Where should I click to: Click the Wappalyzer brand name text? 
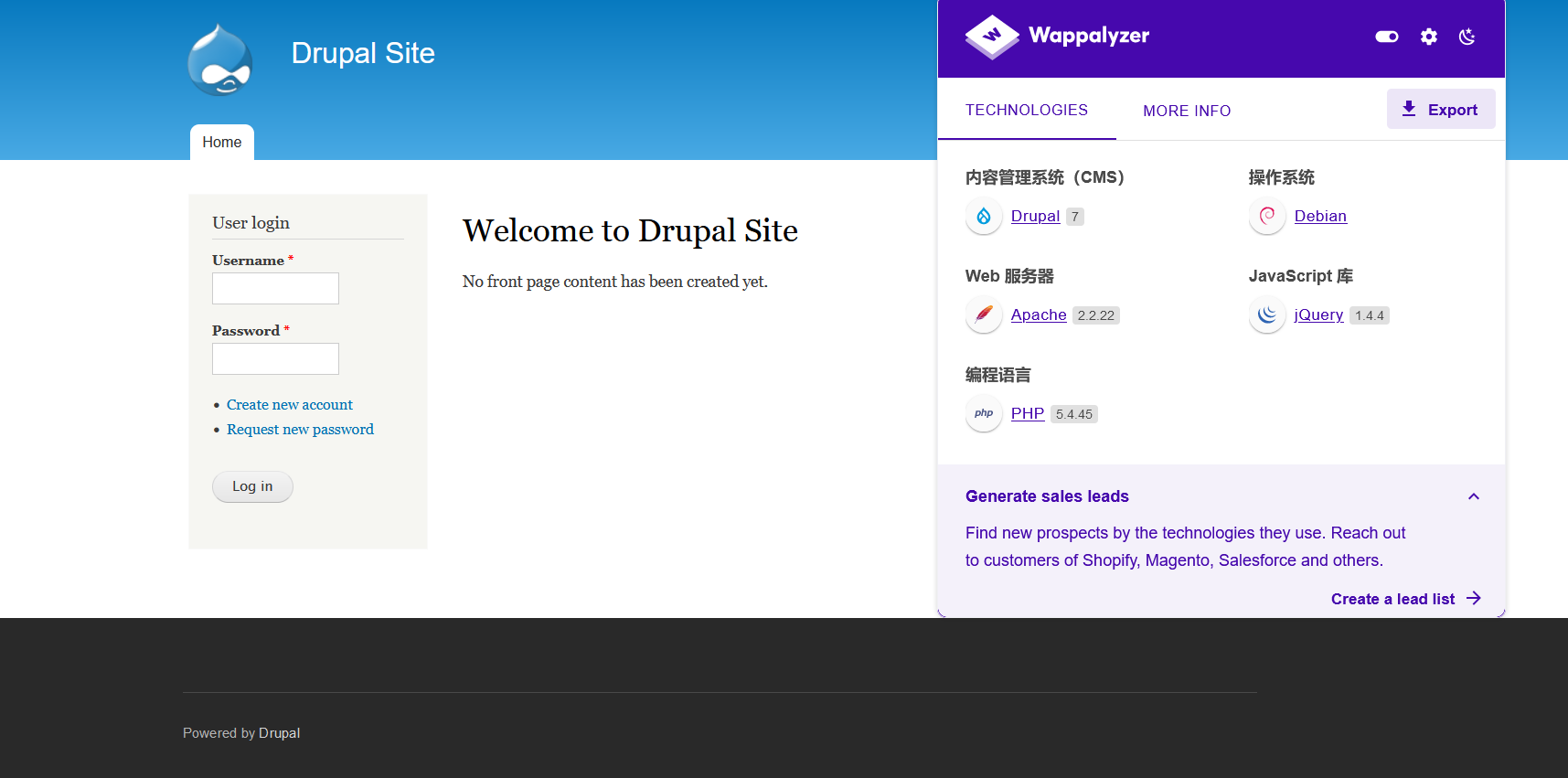(1089, 36)
